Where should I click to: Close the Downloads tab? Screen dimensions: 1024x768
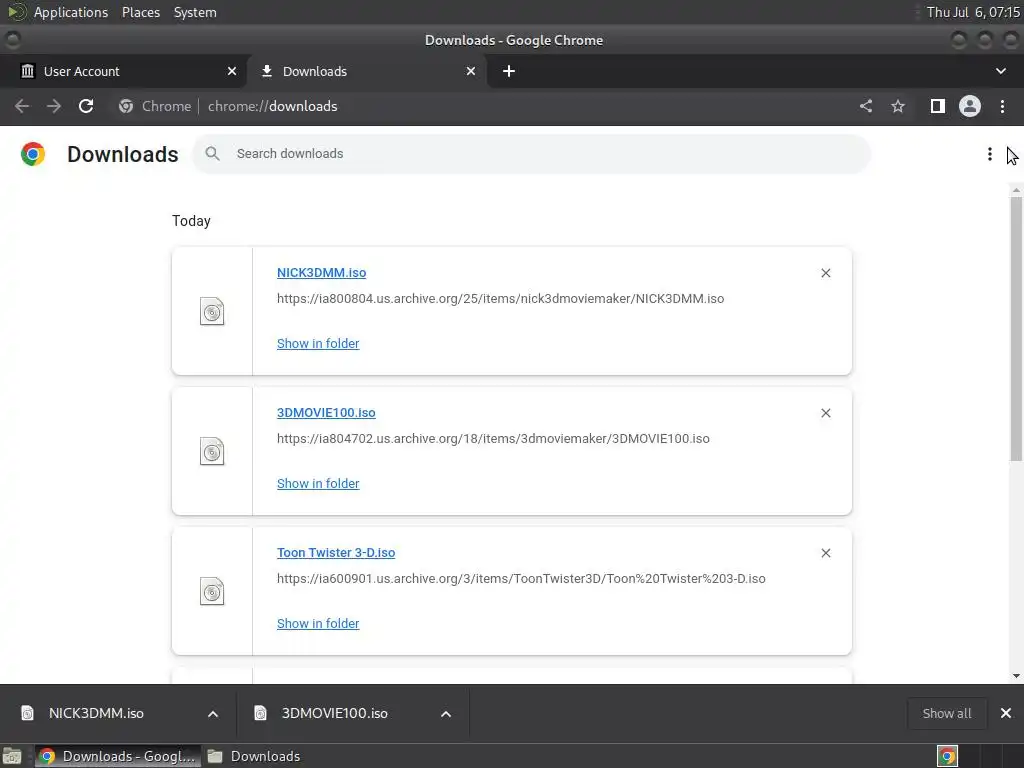pyautogui.click(x=471, y=71)
